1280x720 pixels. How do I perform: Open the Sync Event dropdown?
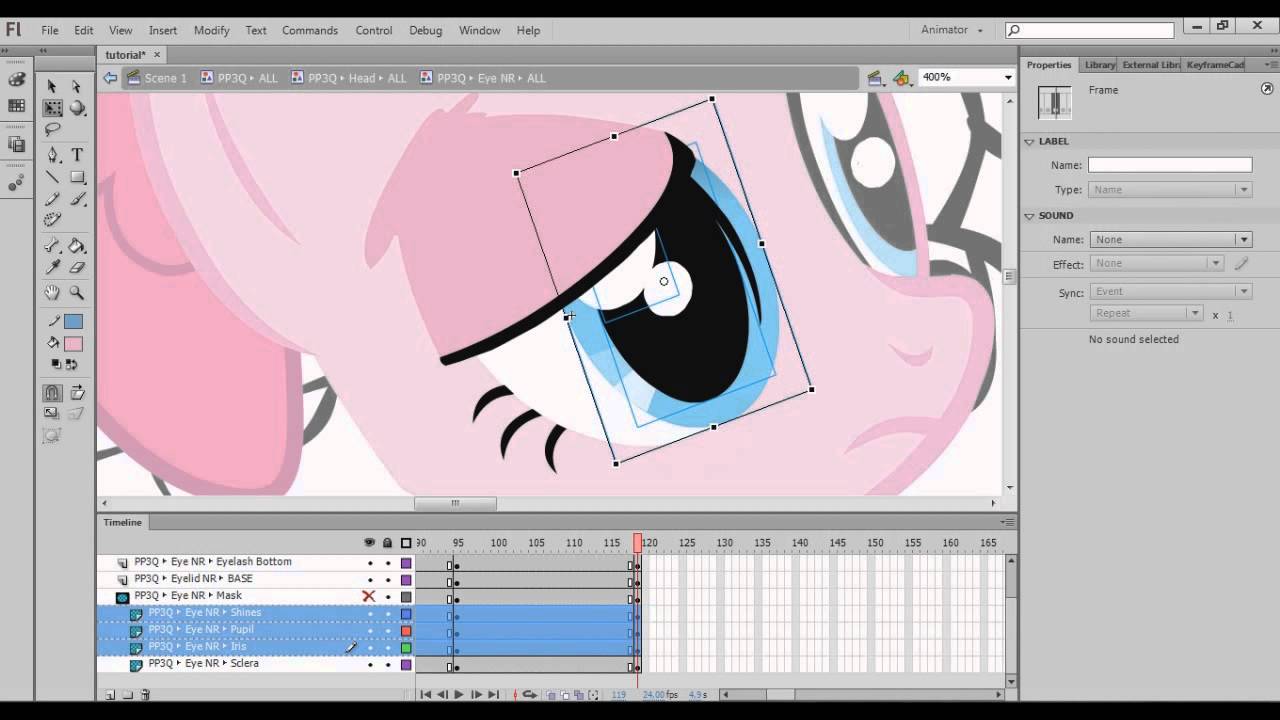1170,292
